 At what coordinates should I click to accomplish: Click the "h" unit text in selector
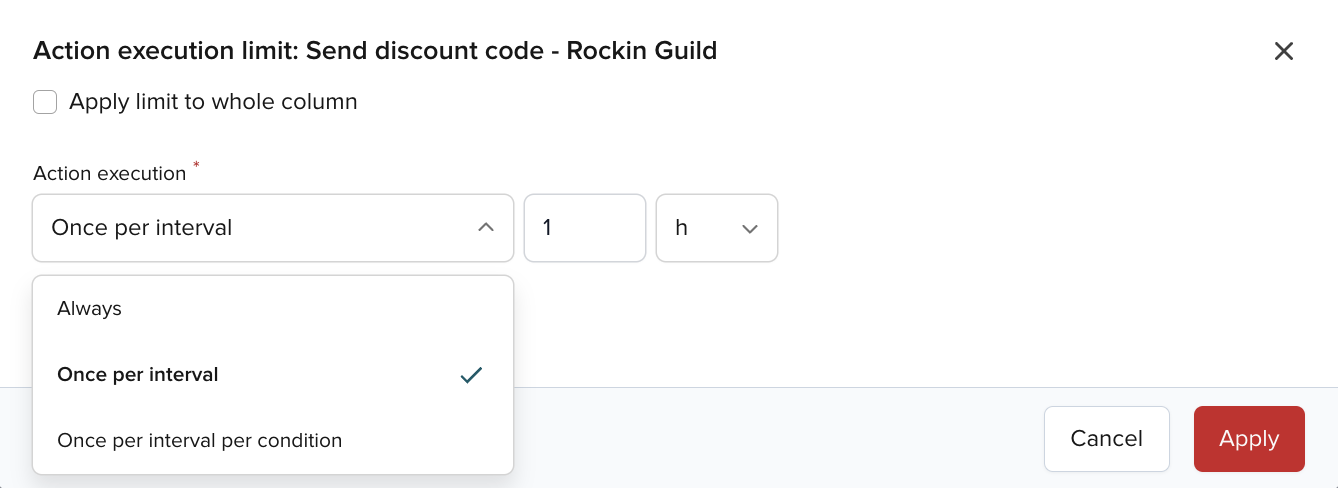click(682, 228)
